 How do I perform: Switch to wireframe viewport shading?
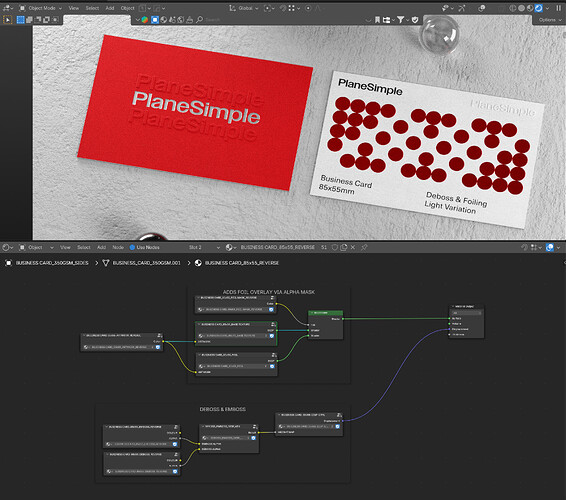513,8
